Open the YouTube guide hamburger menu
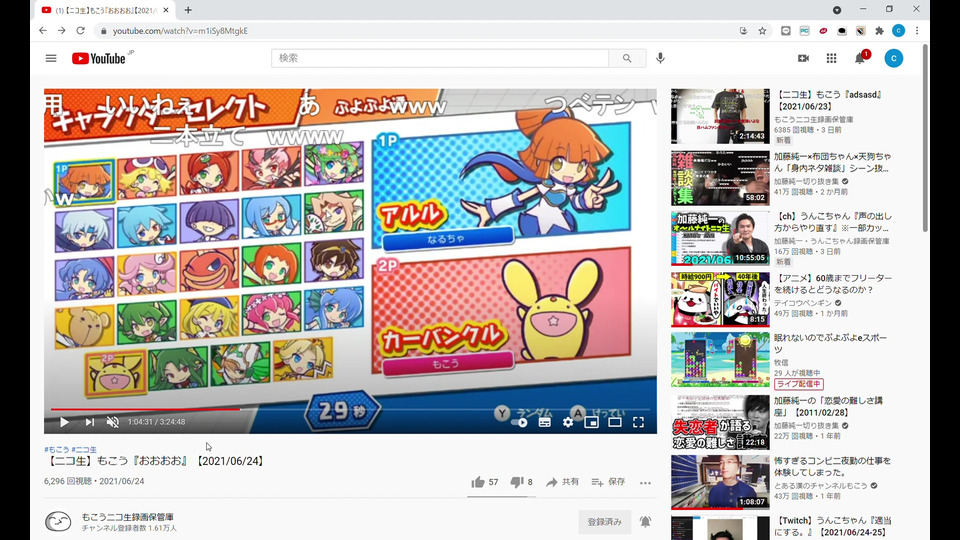 pyautogui.click(x=51, y=58)
